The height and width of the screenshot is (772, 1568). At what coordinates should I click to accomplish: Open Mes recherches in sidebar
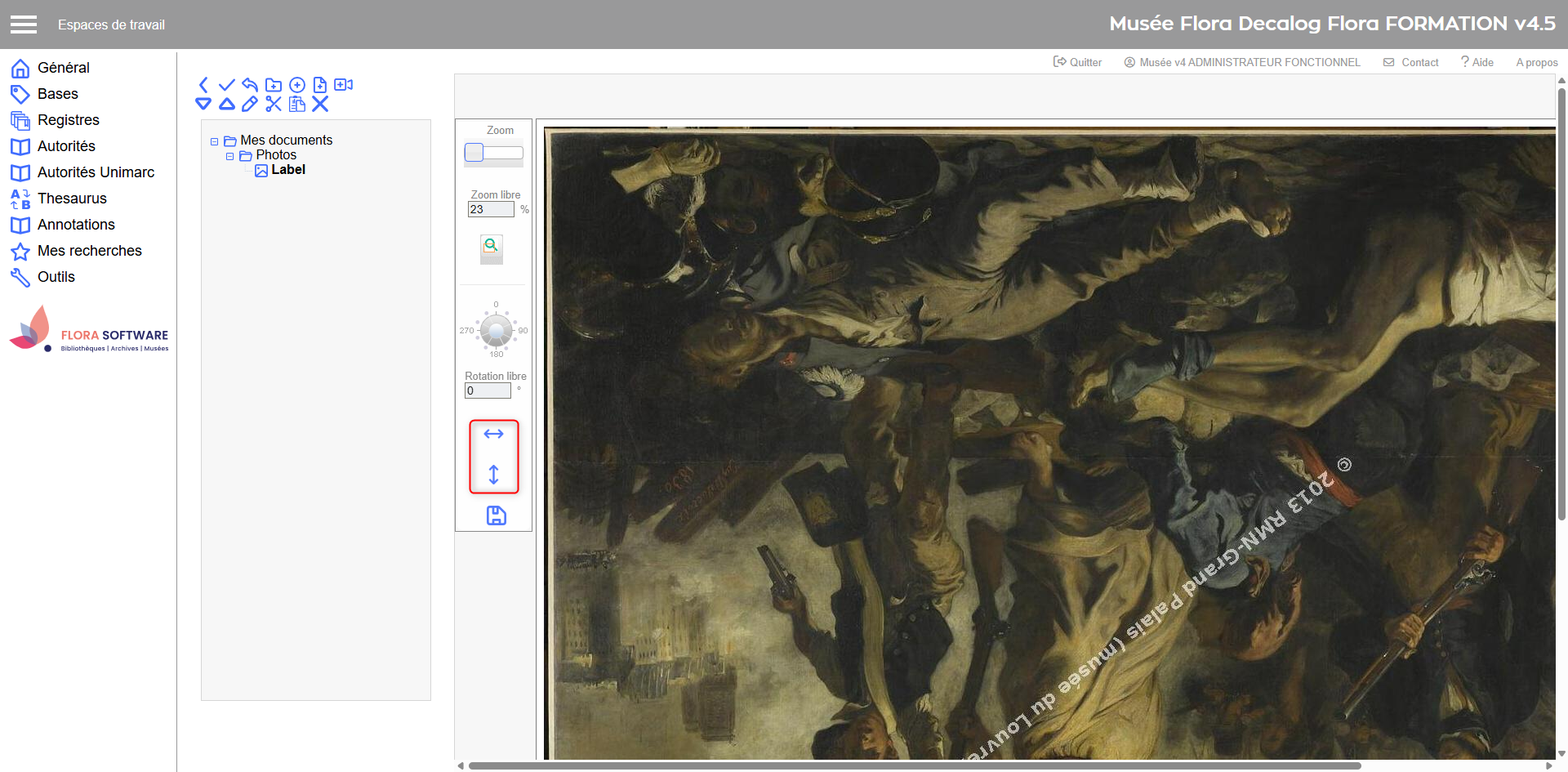(89, 251)
